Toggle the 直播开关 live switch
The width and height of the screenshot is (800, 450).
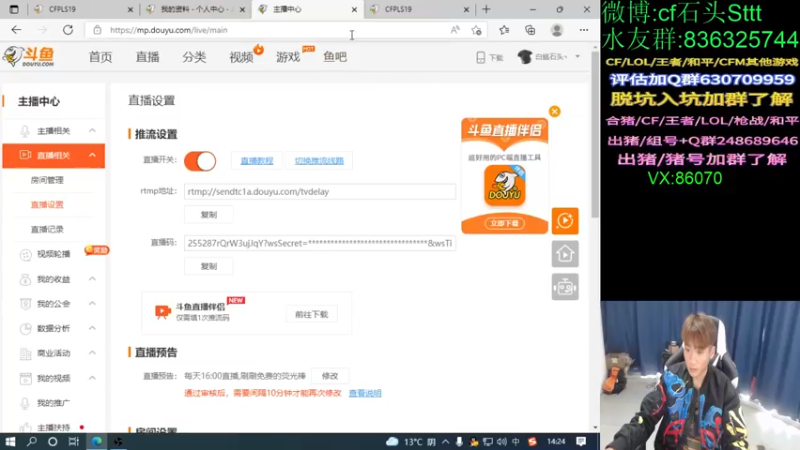point(200,161)
